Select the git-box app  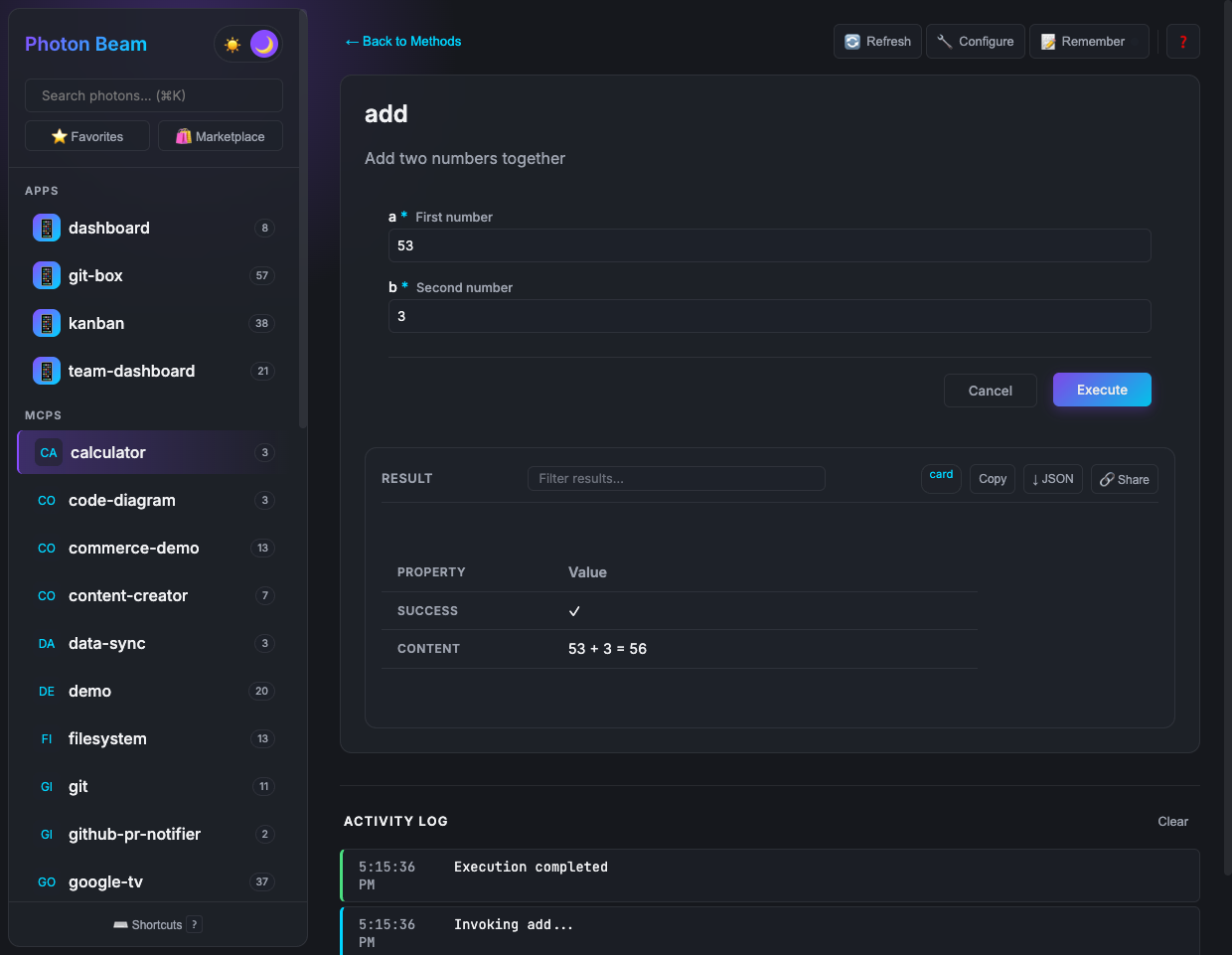[154, 275]
